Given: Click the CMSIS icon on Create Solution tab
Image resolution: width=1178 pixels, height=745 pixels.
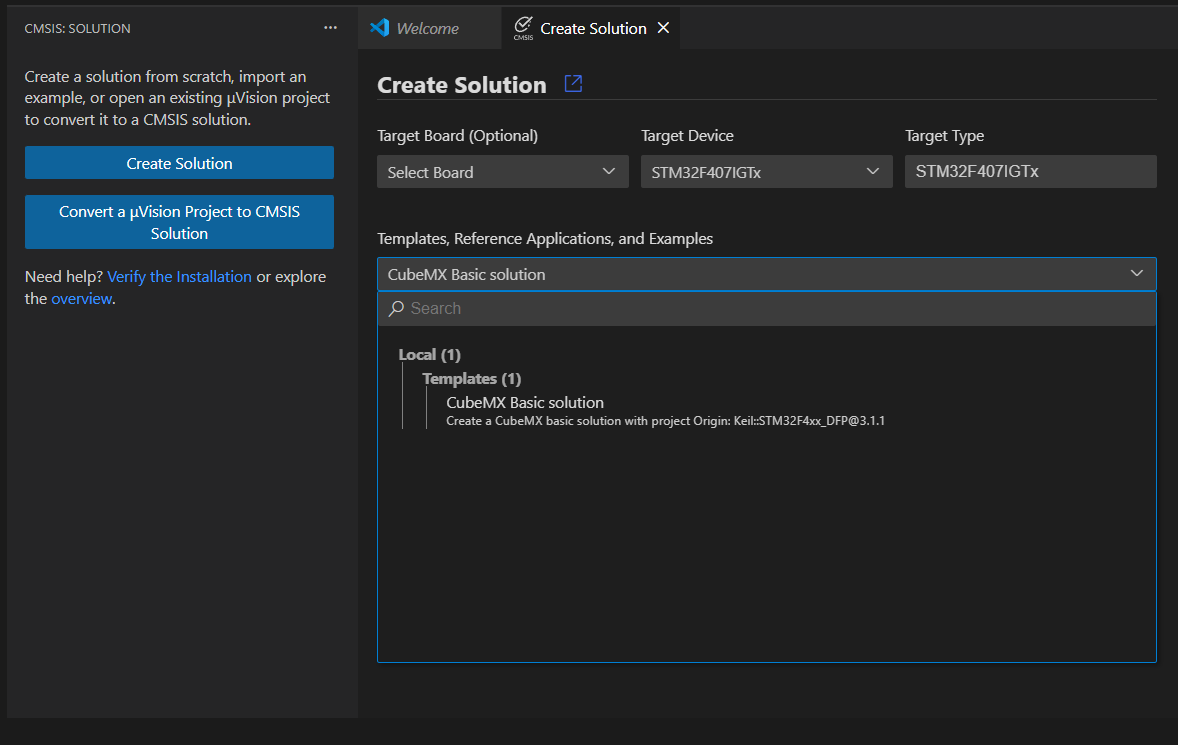Looking at the screenshot, I should coord(523,28).
